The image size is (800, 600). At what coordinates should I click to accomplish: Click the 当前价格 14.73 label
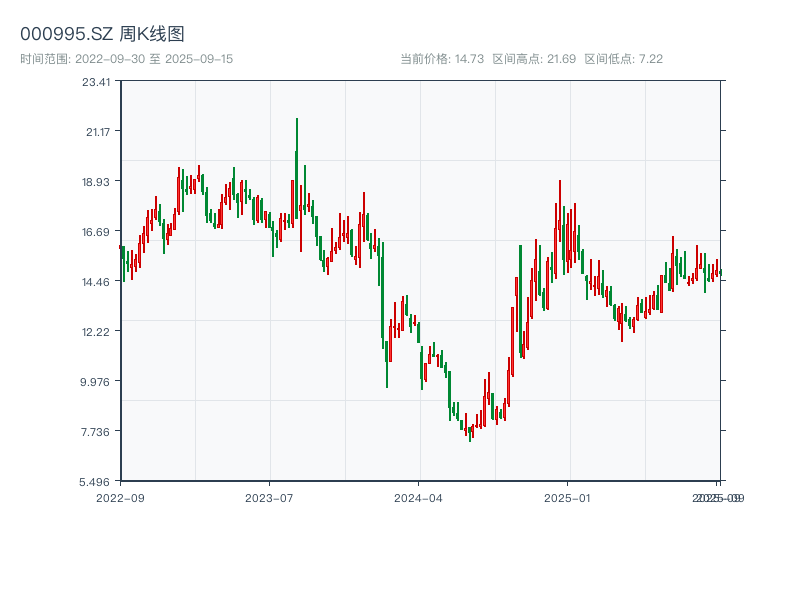tap(442, 59)
